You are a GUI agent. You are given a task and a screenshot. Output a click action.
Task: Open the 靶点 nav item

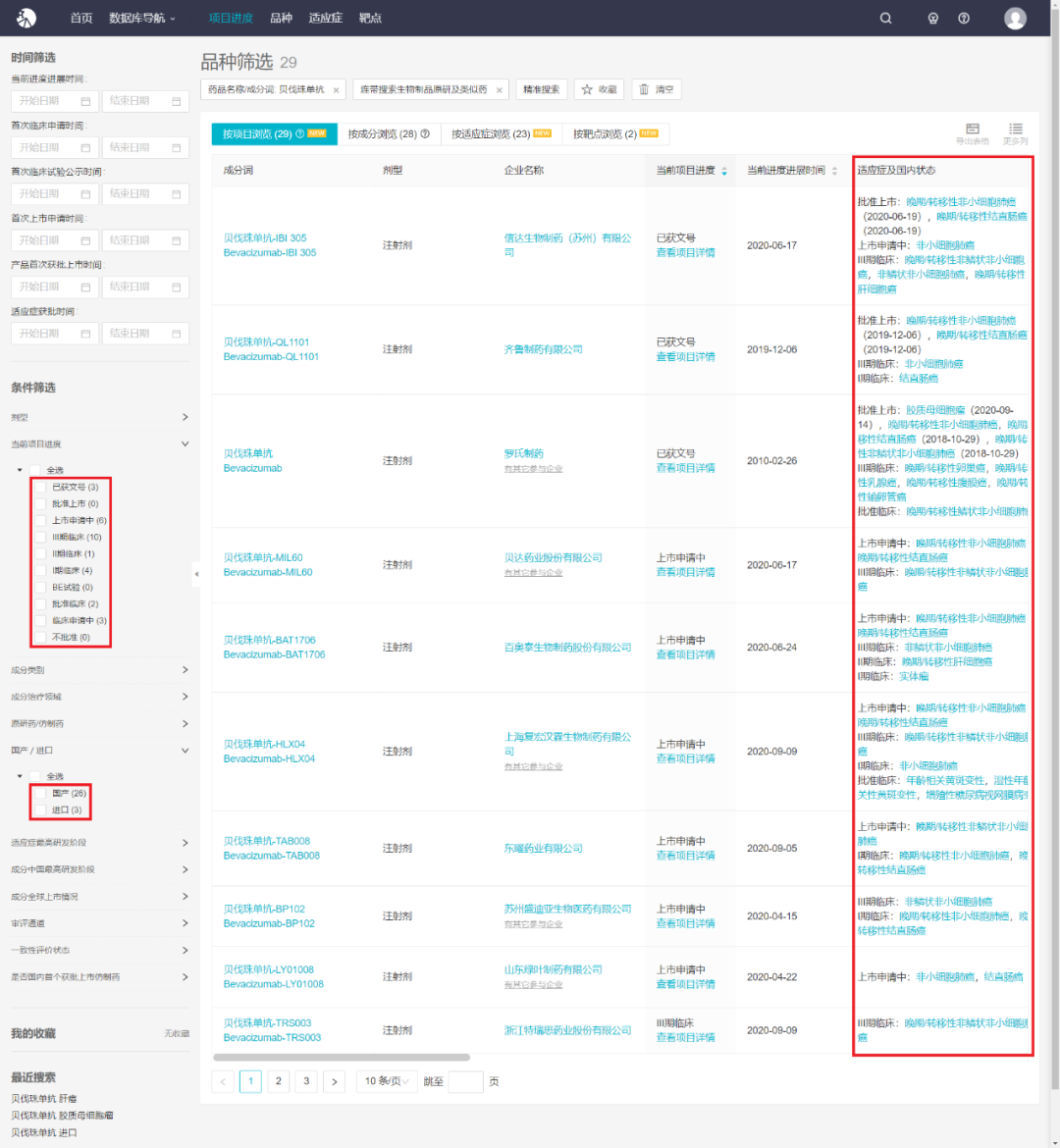click(371, 19)
